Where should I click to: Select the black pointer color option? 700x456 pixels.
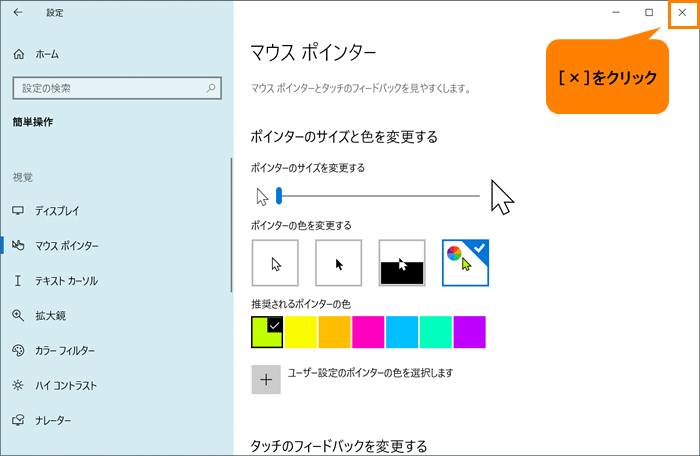[338, 263]
